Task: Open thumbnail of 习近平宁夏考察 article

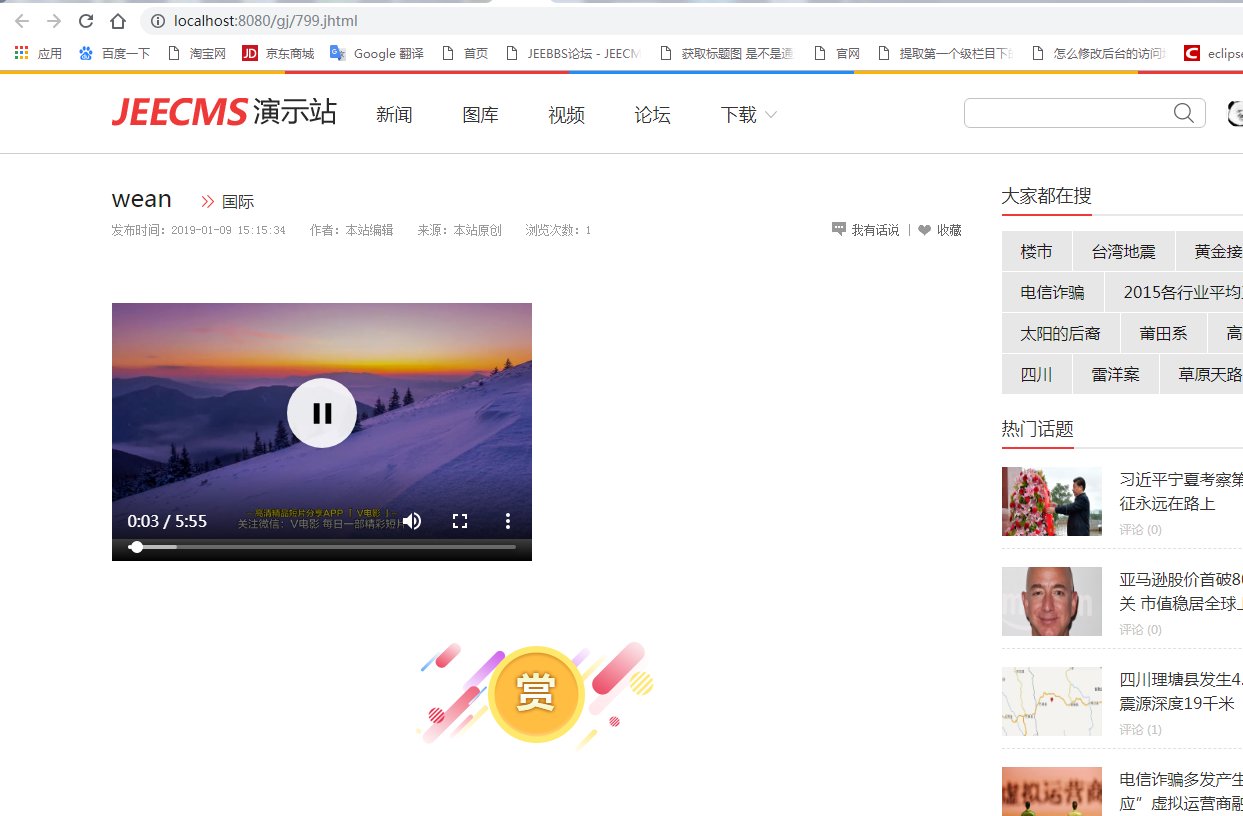Action: (1052, 501)
